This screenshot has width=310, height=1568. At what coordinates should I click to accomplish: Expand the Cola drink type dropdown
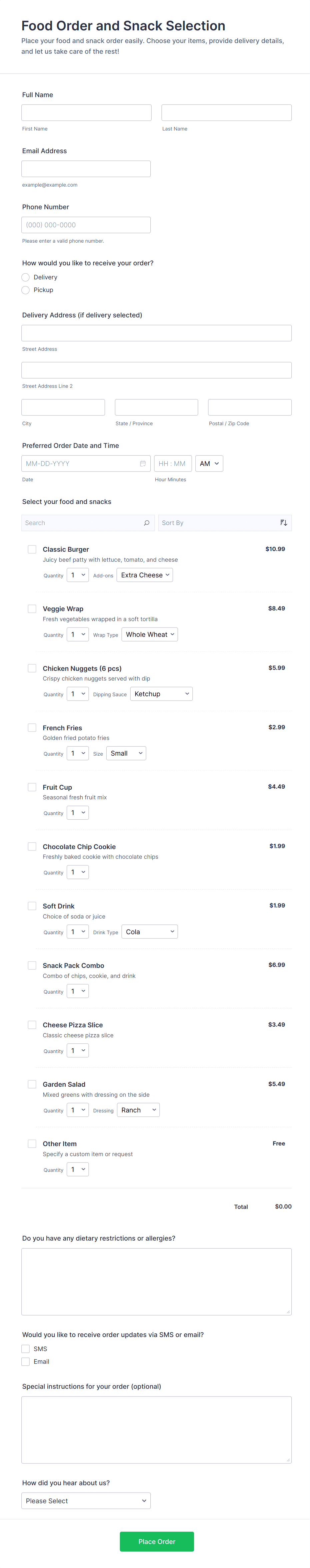[150, 932]
